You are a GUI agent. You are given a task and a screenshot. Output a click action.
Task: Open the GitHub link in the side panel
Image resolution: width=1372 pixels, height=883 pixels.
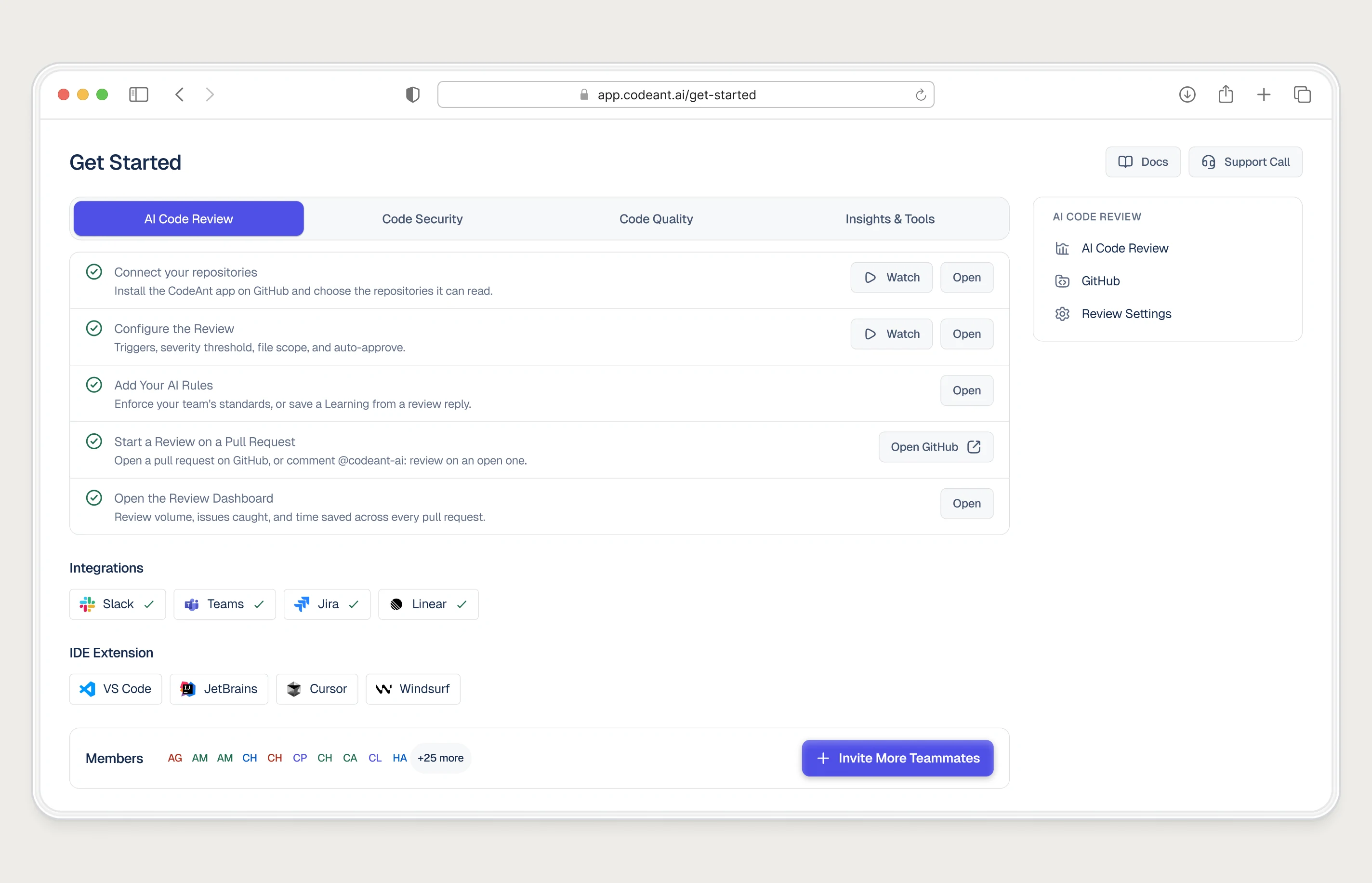[x=1087, y=281]
